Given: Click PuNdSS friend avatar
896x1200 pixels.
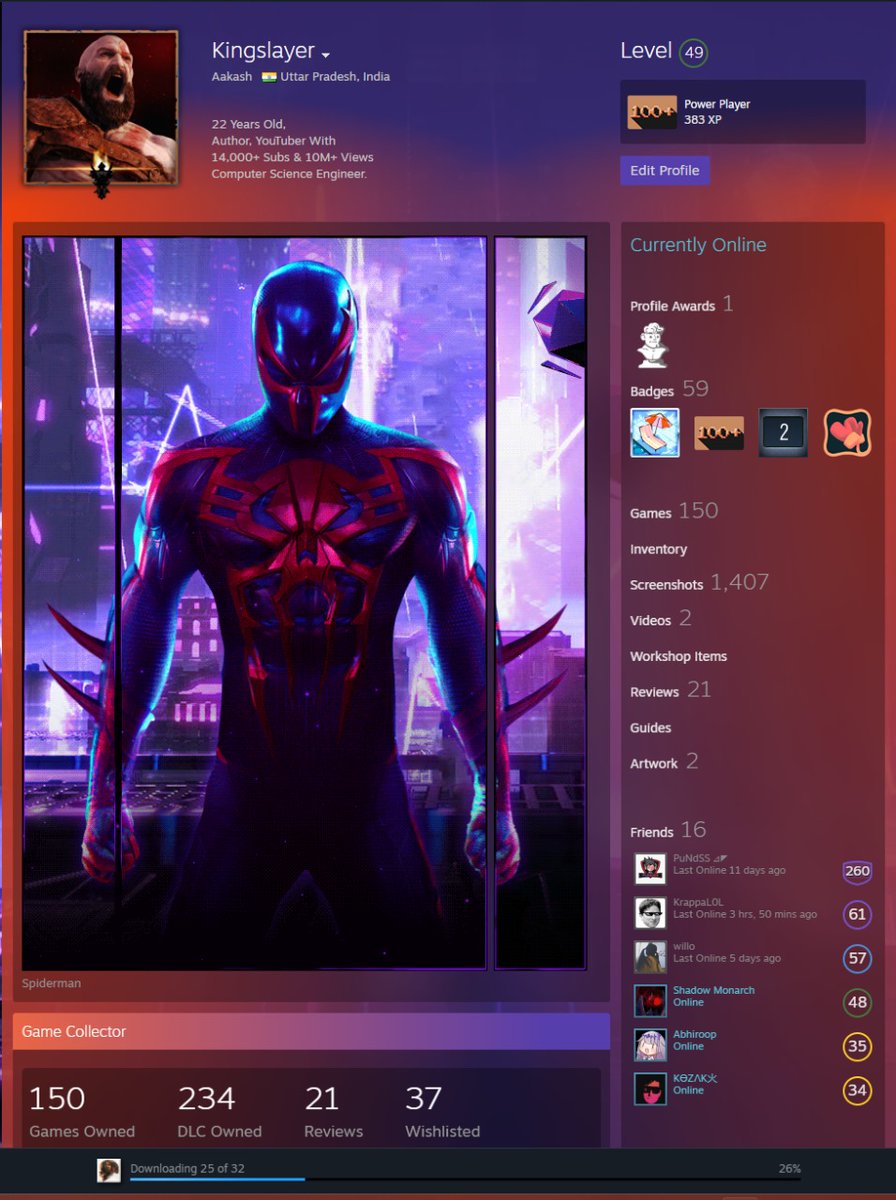Looking at the screenshot, I should [x=650, y=869].
